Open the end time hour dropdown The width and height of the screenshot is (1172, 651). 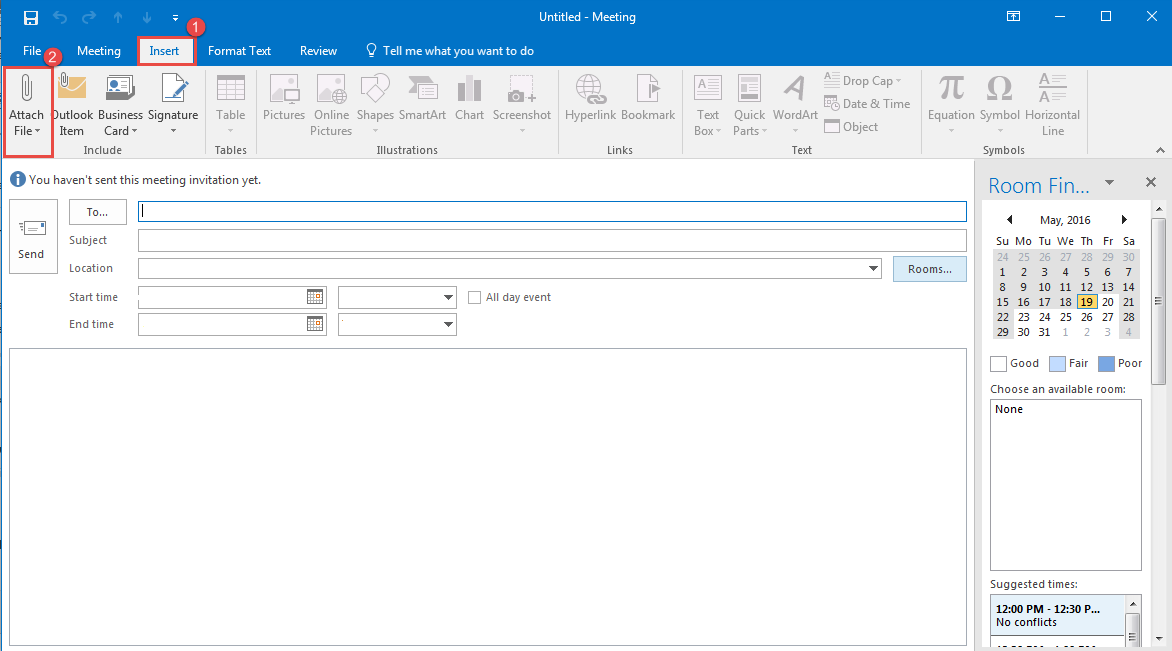click(x=448, y=324)
